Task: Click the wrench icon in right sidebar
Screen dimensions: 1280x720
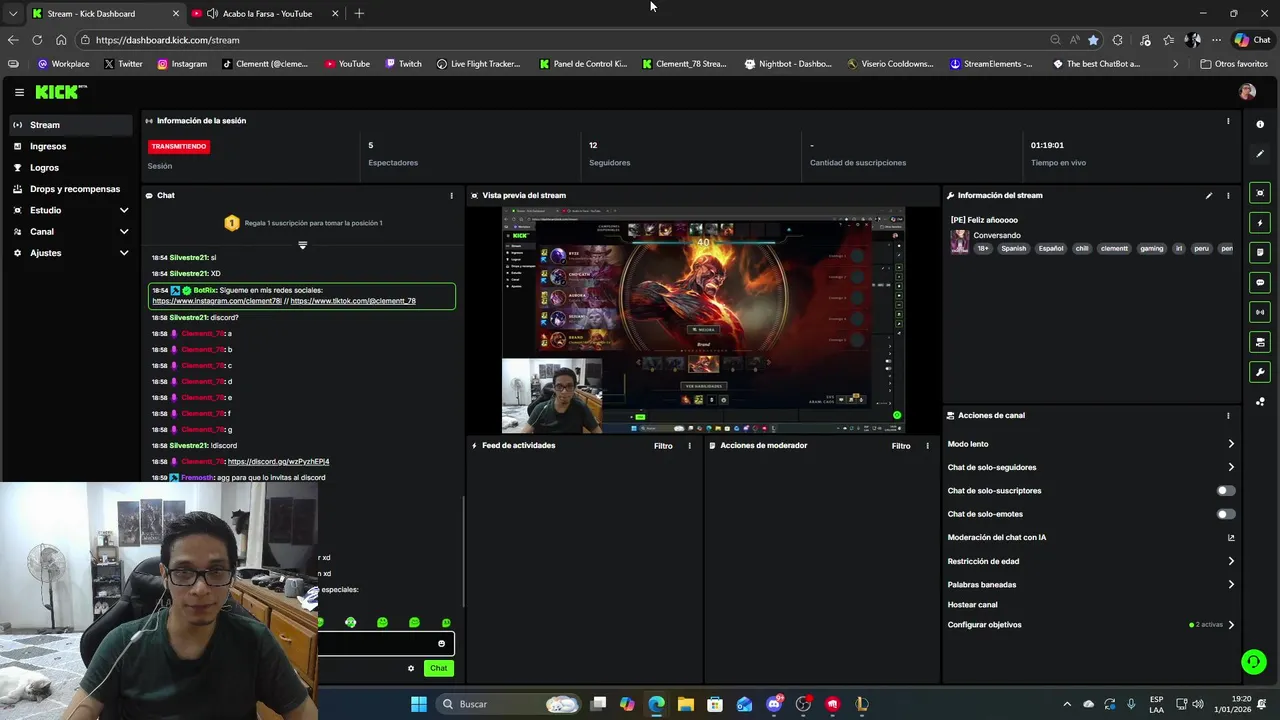Action: [1260, 372]
